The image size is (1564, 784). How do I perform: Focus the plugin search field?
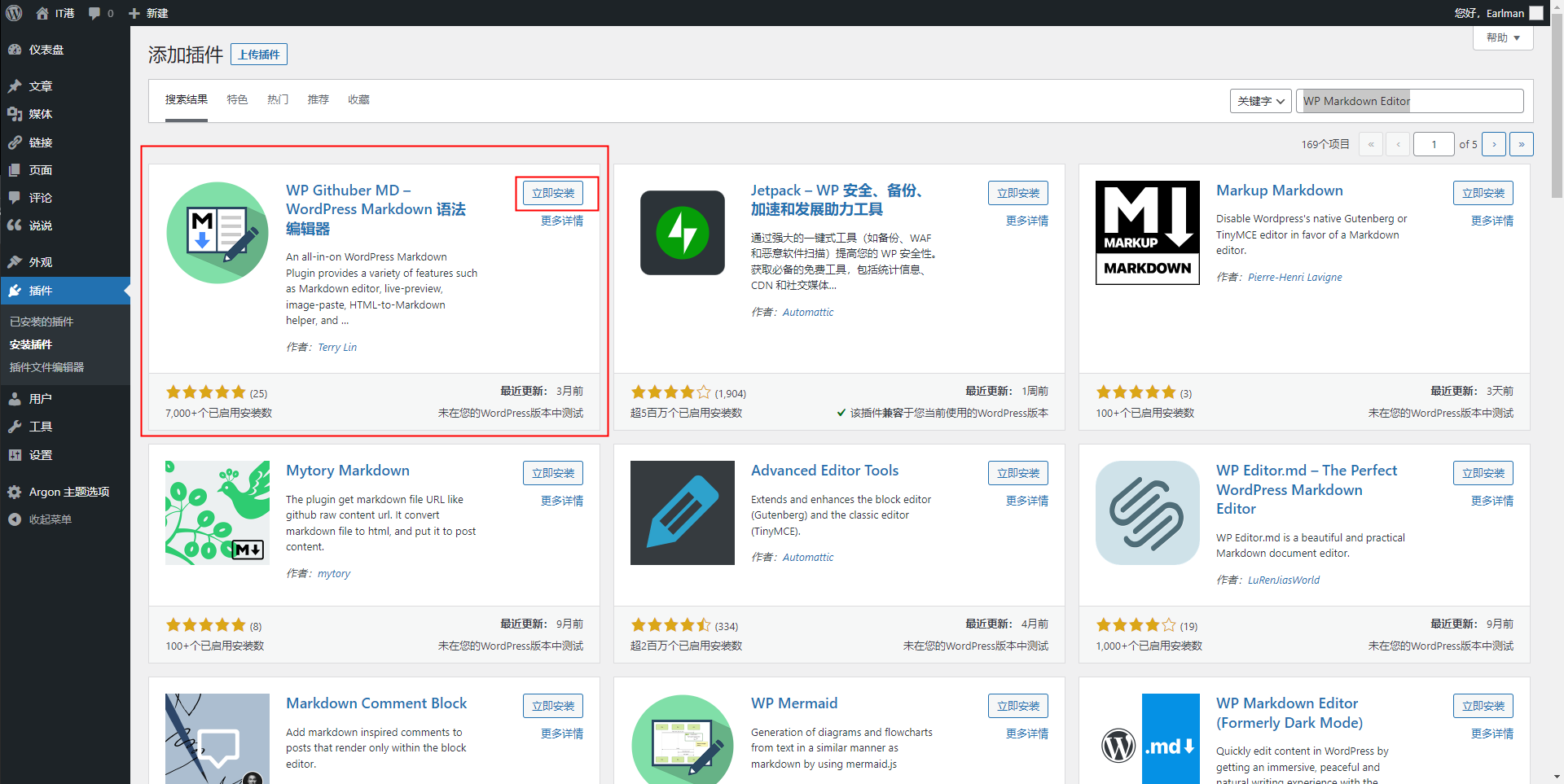click(1410, 101)
